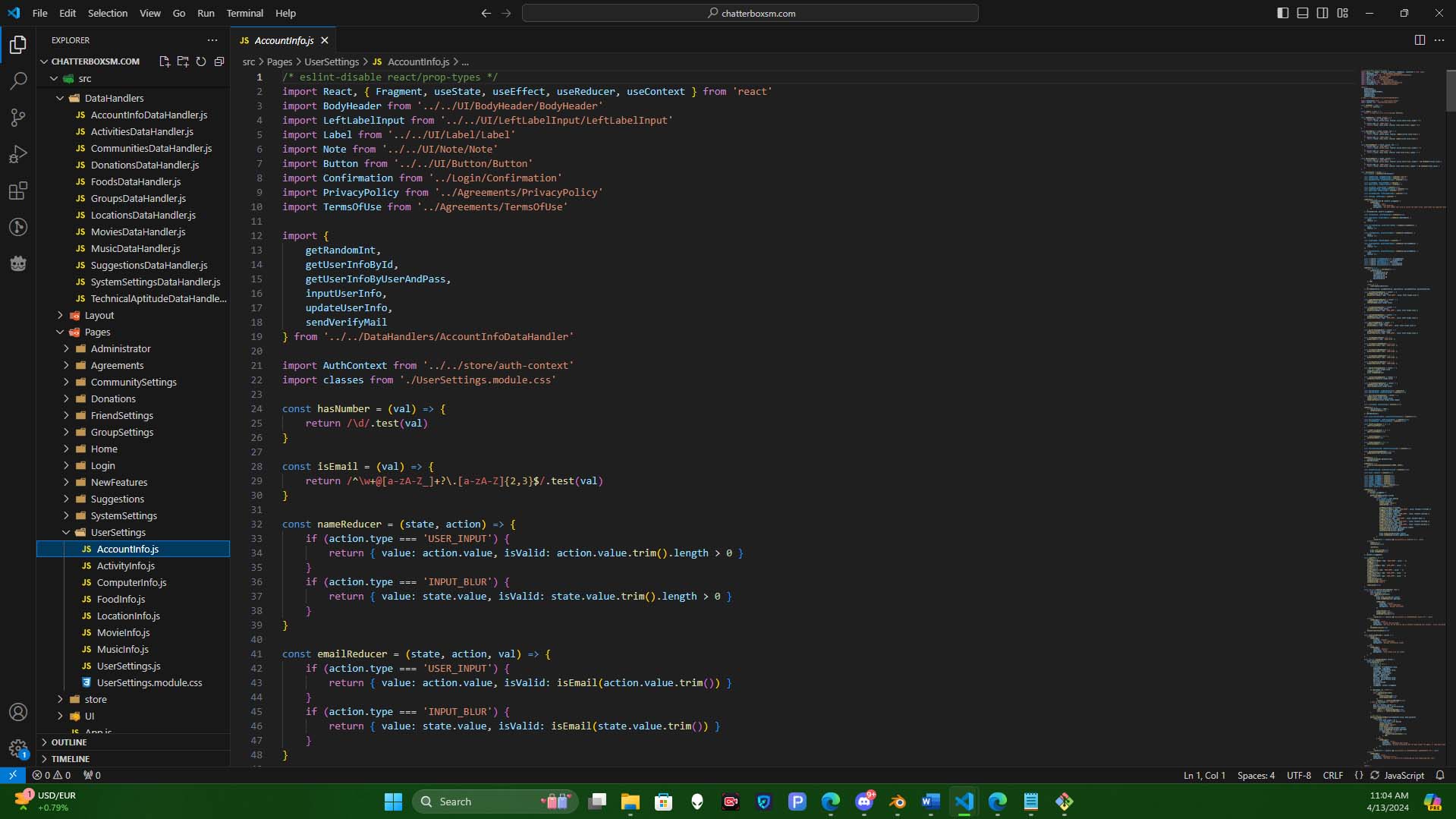Expand the OUTLINE section
Viewport: 1456px width, 819px height.
[x=69, y=742]
